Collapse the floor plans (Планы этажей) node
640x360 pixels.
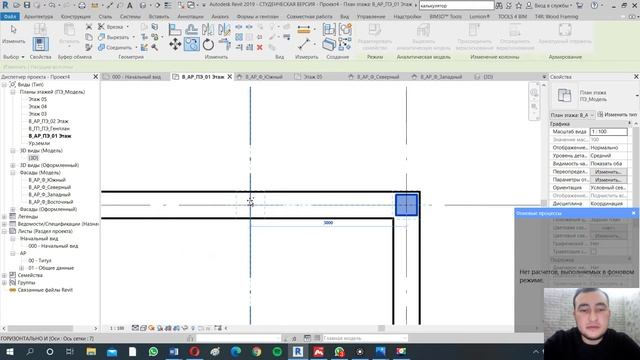[13, 92]
